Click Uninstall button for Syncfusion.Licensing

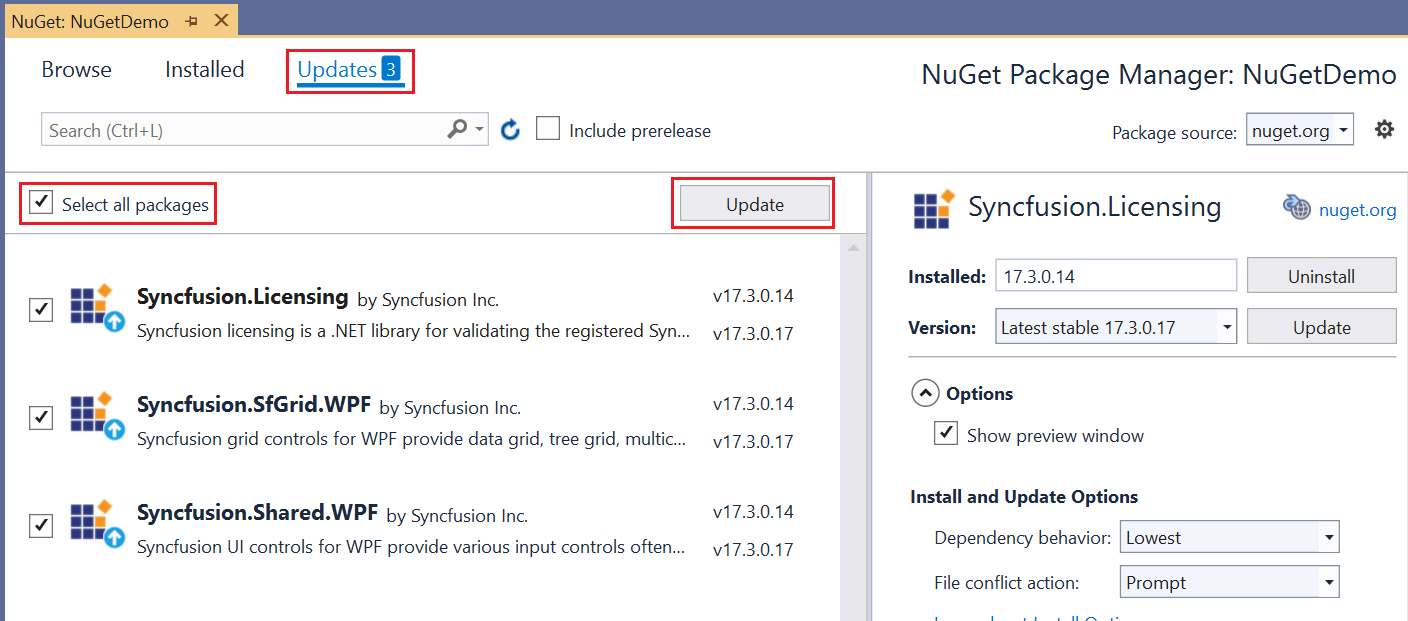click(1321, 276)
